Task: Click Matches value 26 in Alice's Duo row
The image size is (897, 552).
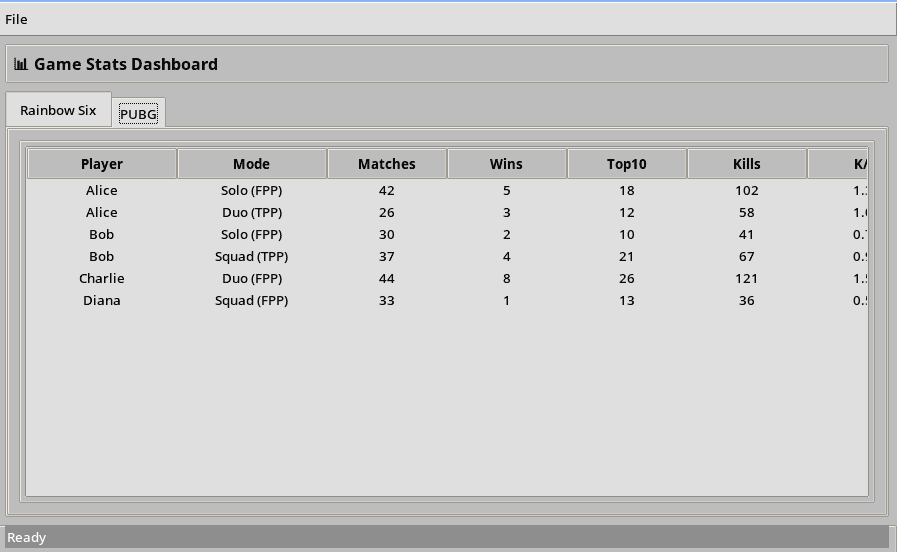Action: pyautogui.click(x=387, y=212)
